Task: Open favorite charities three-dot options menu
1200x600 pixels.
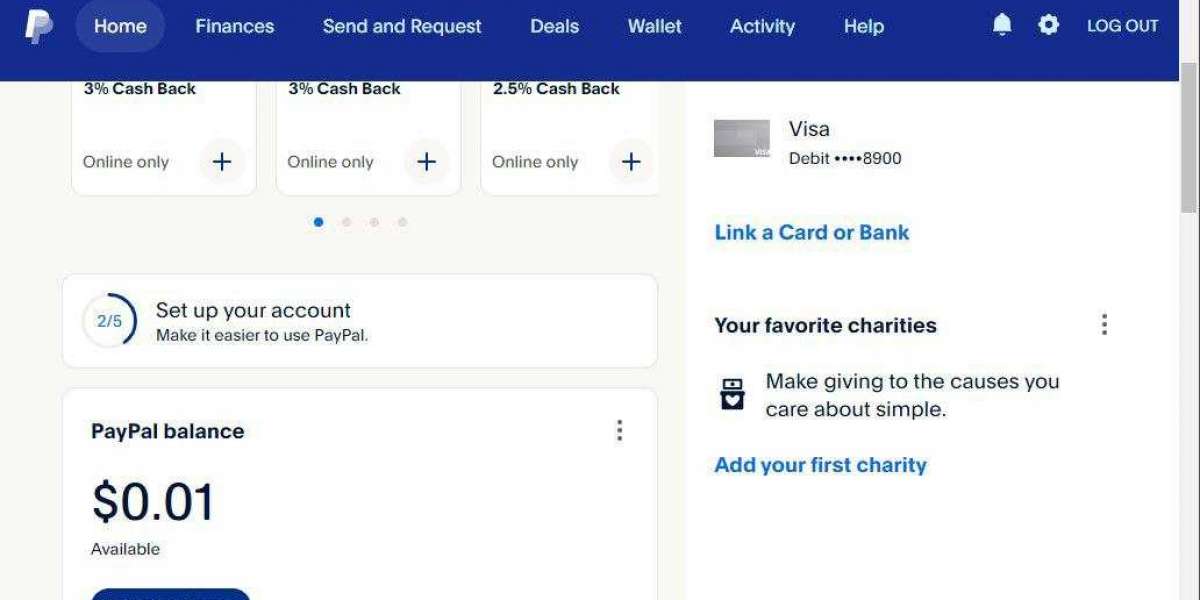Action: pyautogui.click(x=1104, y=325)
